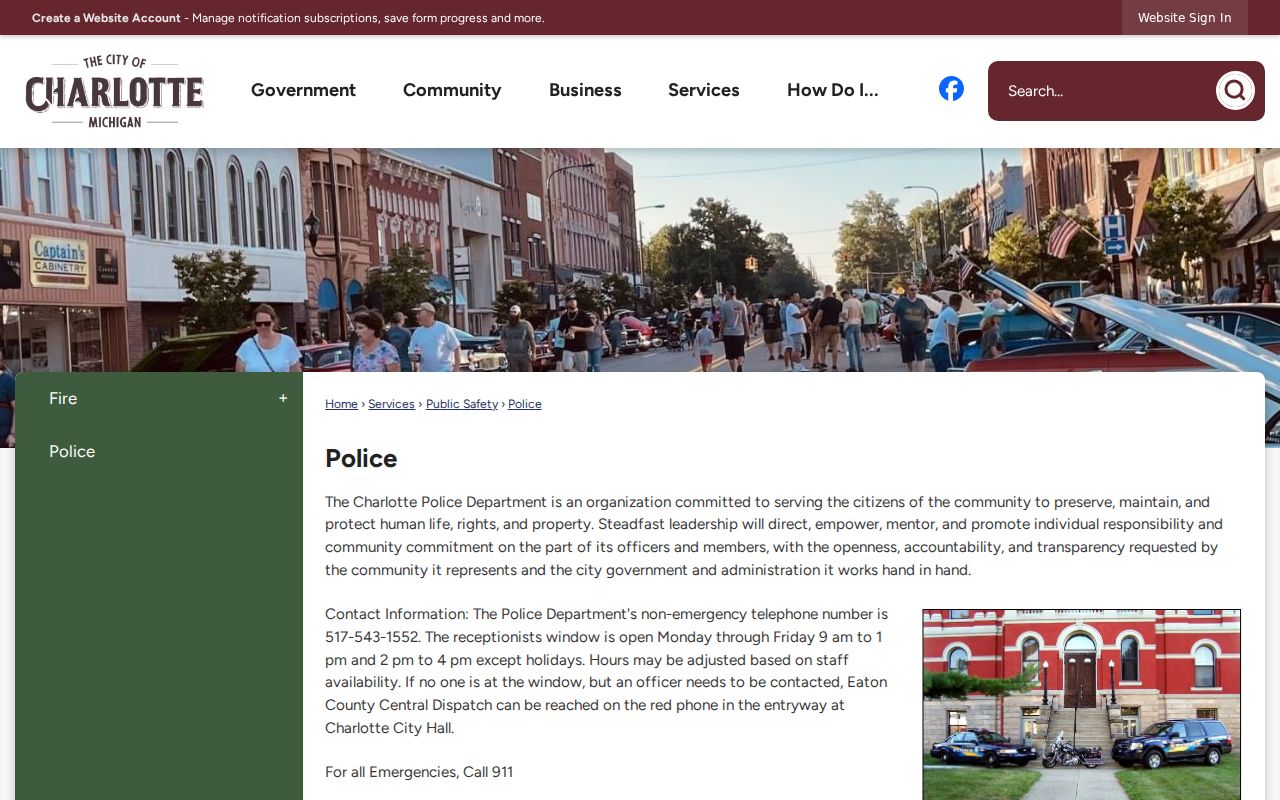This screenshot has height=800, width=1280.
Task: Open the Services menu
Action: coord(704,90)
